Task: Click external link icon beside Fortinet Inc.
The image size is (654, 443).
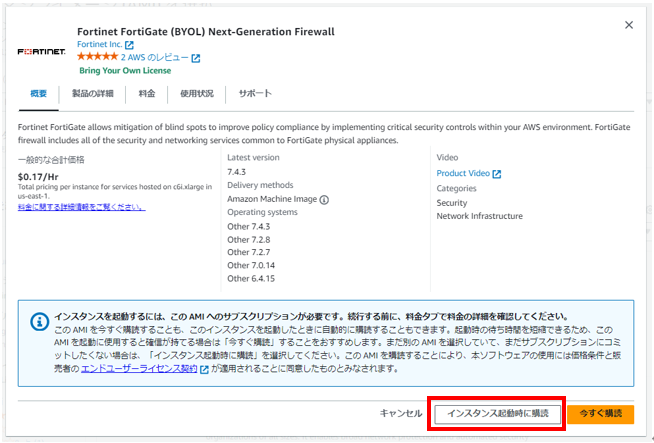Action: point(129,45)
